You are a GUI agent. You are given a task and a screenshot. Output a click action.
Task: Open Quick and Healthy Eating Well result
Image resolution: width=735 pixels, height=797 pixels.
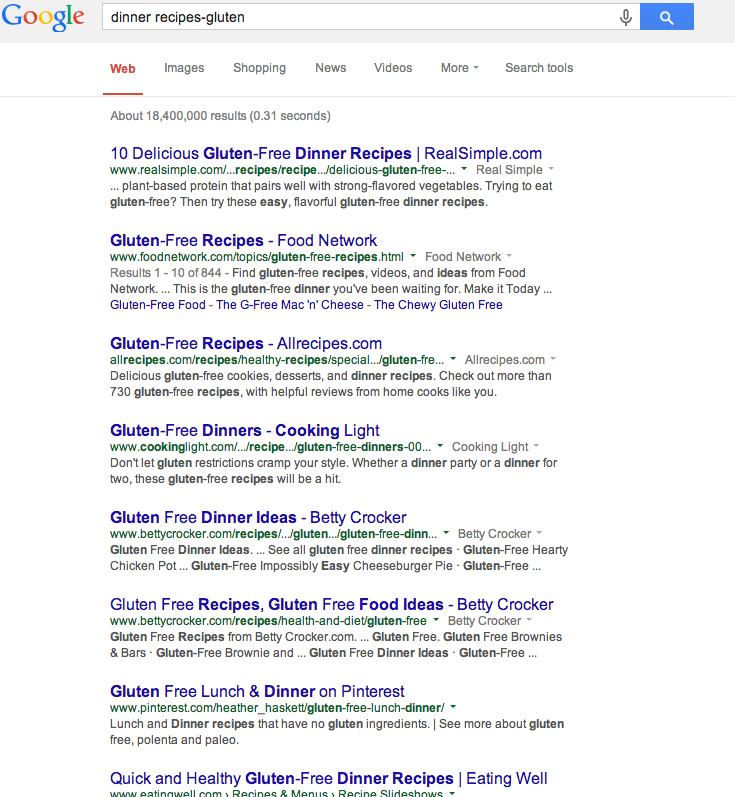pos(328,778)
